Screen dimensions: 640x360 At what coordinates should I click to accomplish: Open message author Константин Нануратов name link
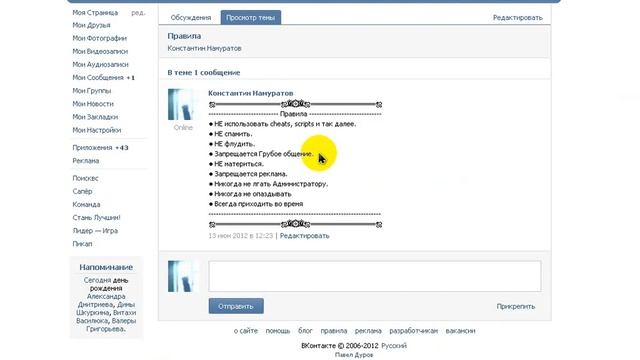(x=251, y=93)
